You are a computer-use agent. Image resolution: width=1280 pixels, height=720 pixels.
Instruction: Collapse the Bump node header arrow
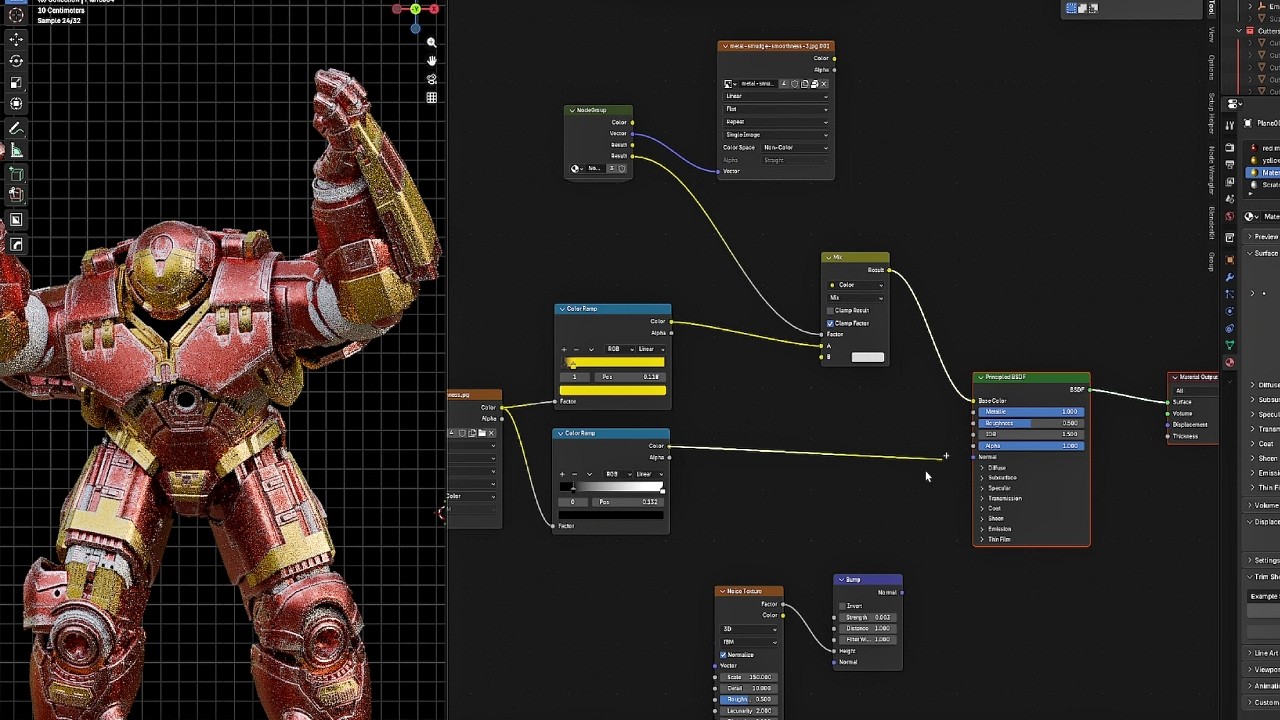841,580
